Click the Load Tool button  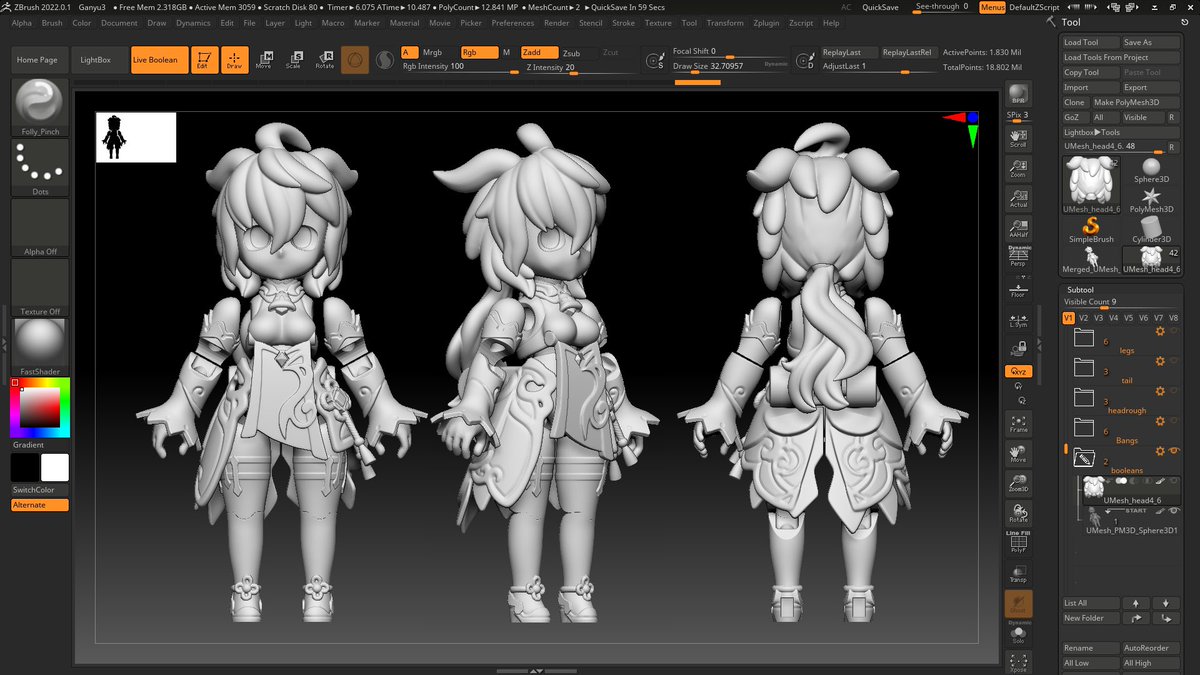pos(1090,43)
